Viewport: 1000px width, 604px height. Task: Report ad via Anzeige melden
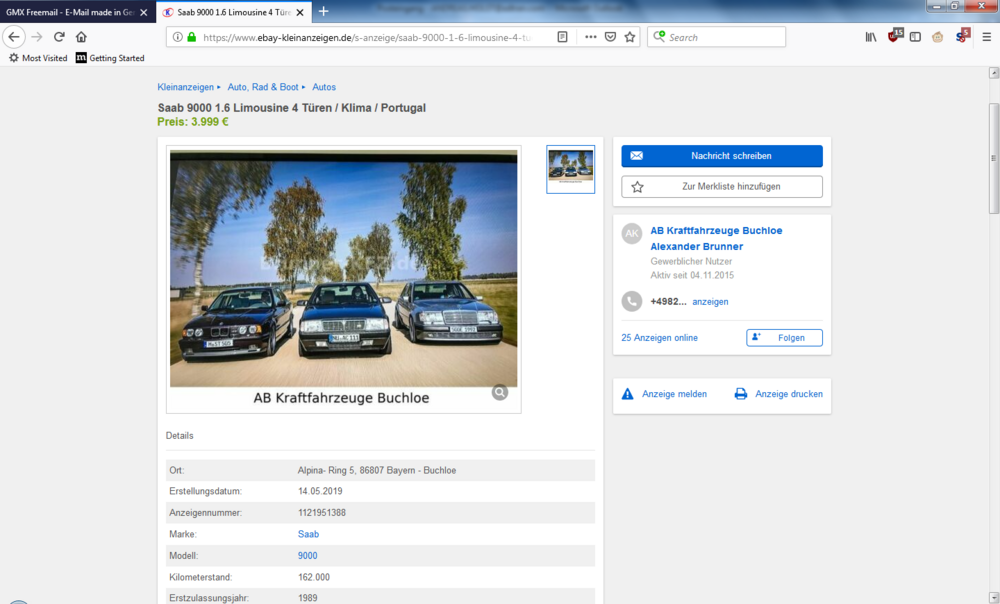(x=674, y=394)
